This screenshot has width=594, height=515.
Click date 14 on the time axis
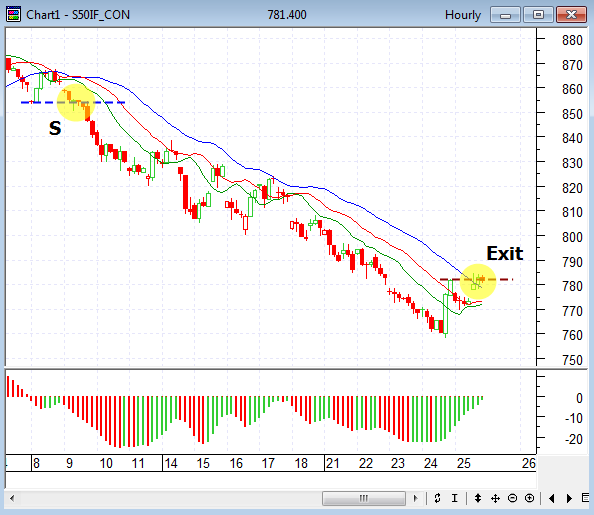point(170,463)
